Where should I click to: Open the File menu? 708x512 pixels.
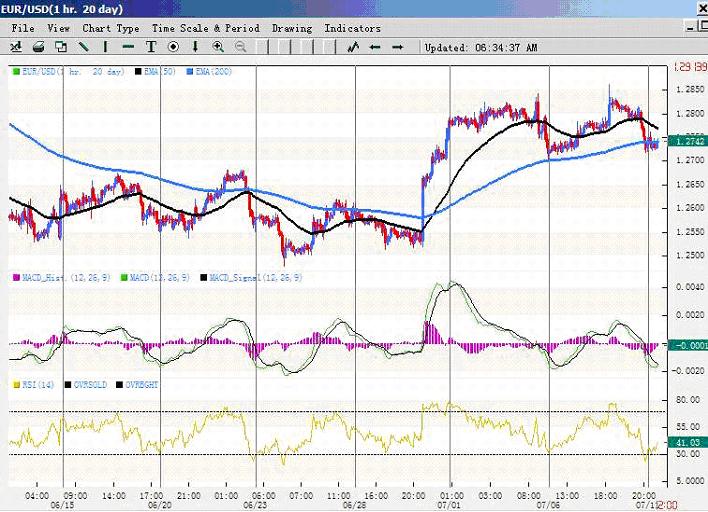coord(22,28)
